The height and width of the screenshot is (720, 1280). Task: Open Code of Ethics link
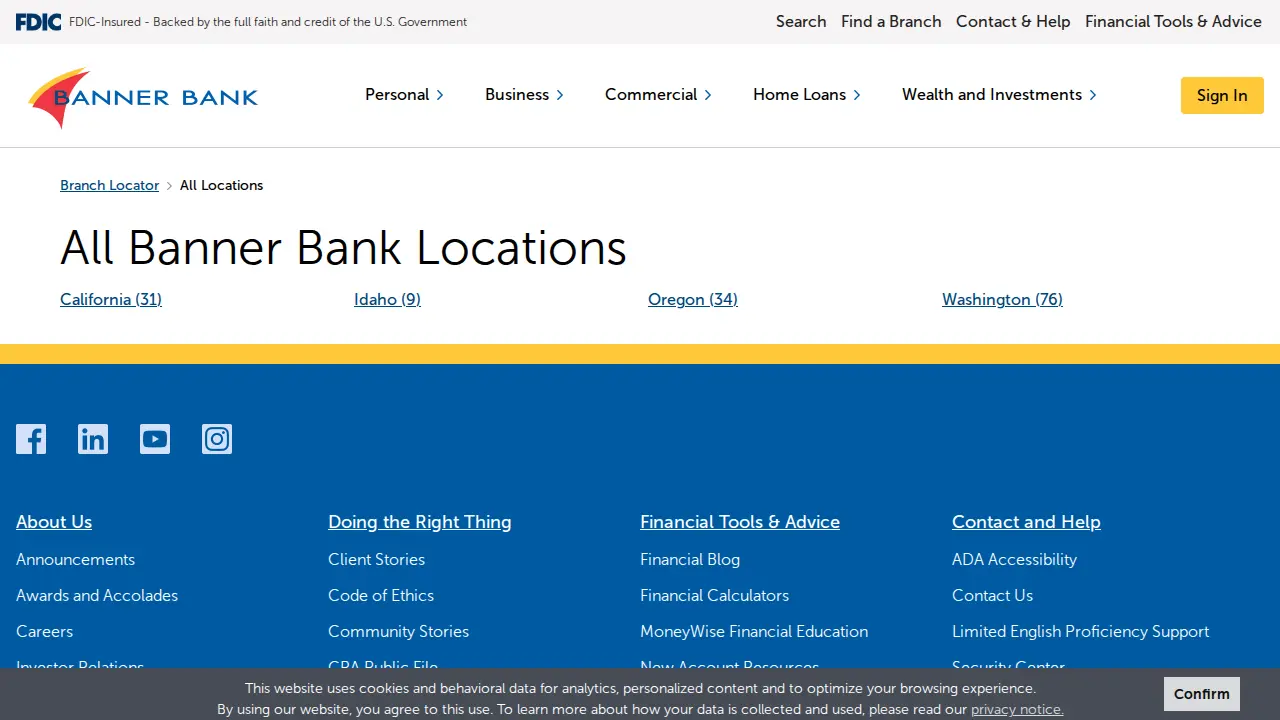coord(381,596)
